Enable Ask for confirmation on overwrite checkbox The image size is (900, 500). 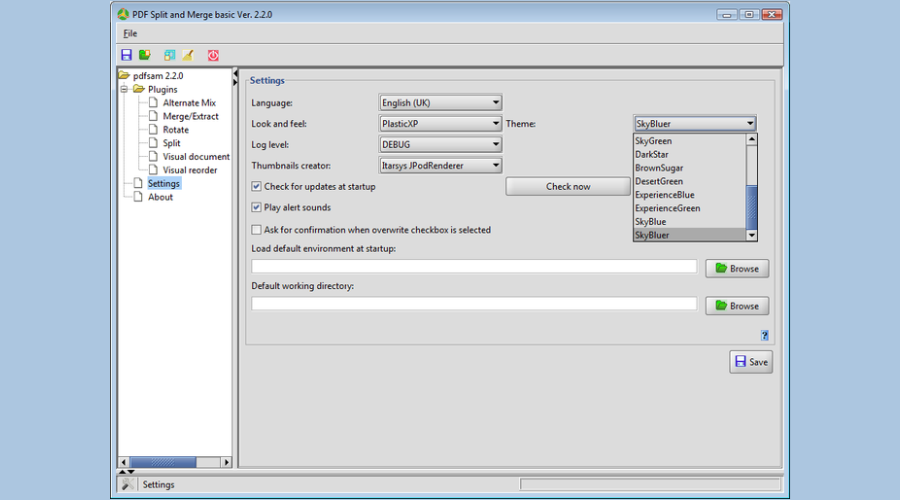[x=256, y=230]
